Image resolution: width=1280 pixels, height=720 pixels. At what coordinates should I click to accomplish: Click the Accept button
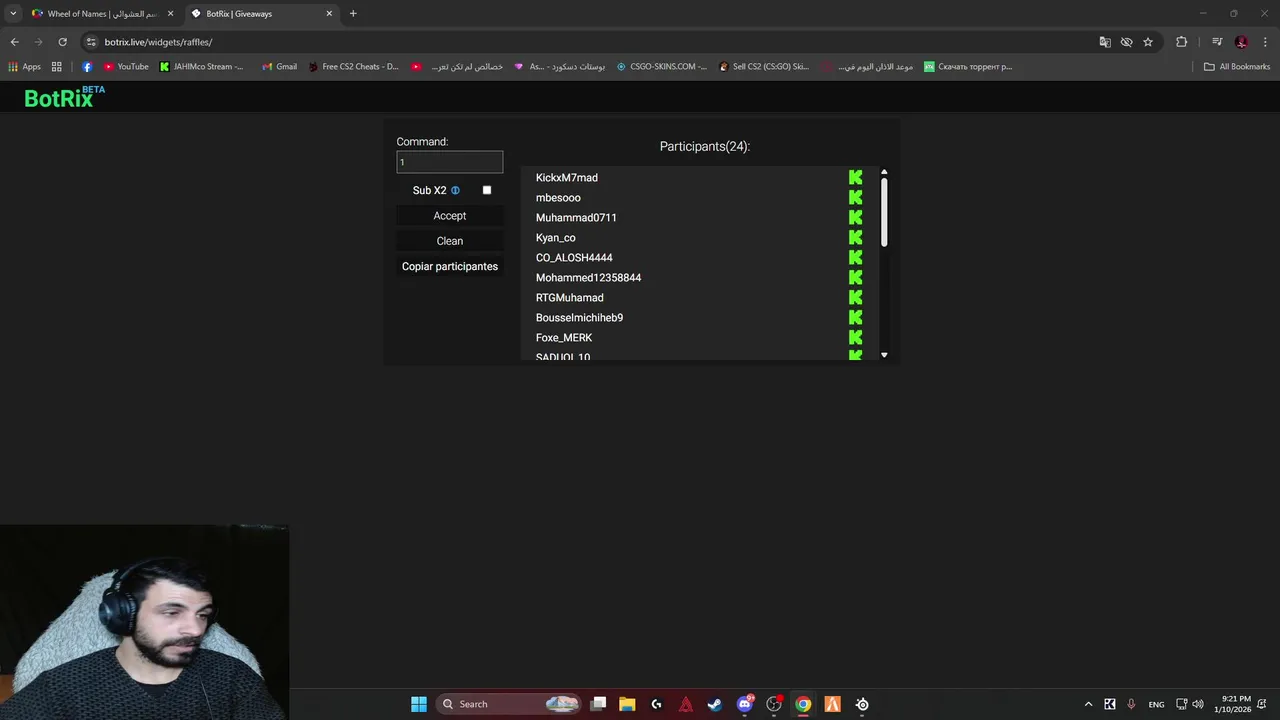450,216
